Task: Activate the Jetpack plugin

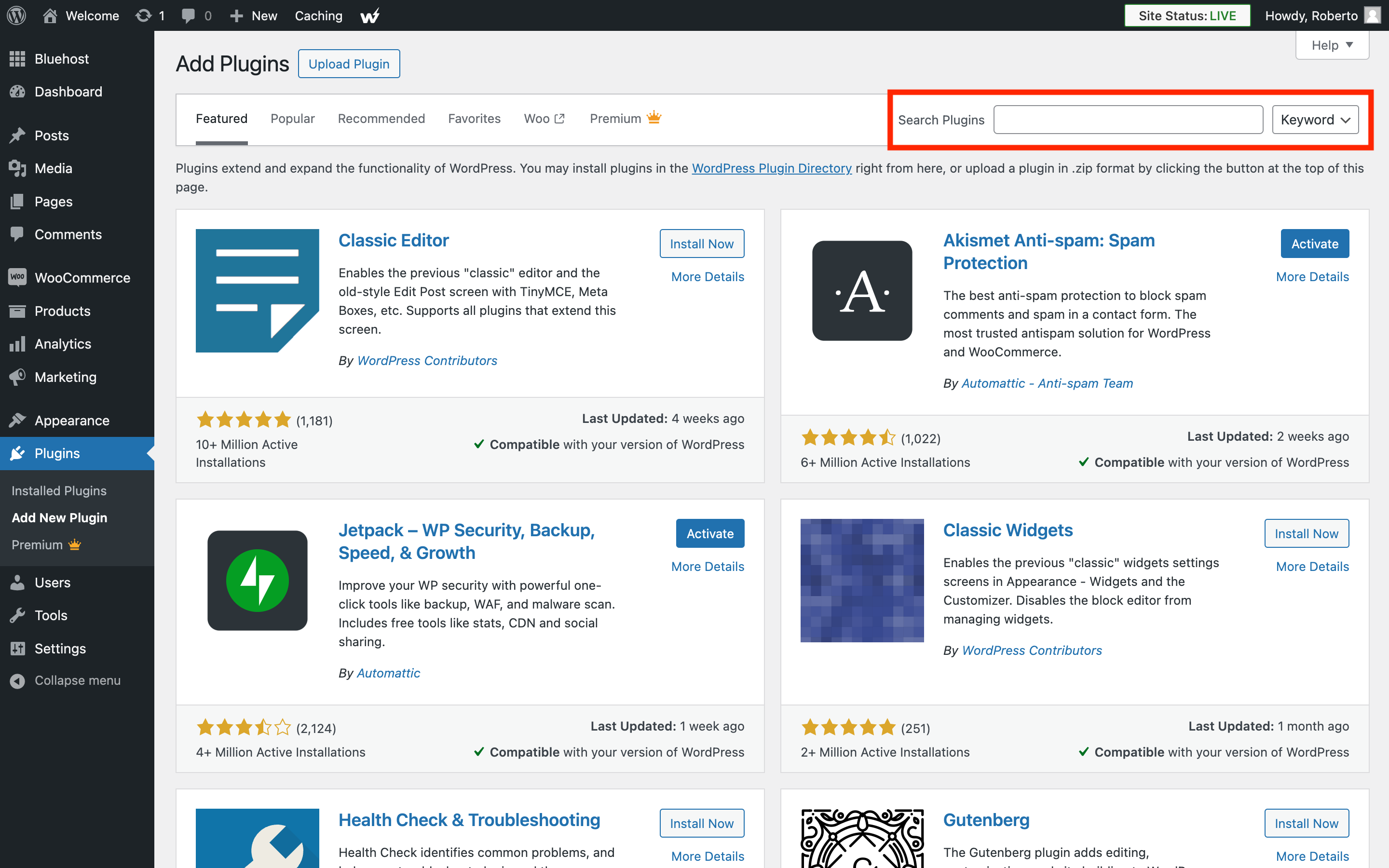Action: (710, 533)
